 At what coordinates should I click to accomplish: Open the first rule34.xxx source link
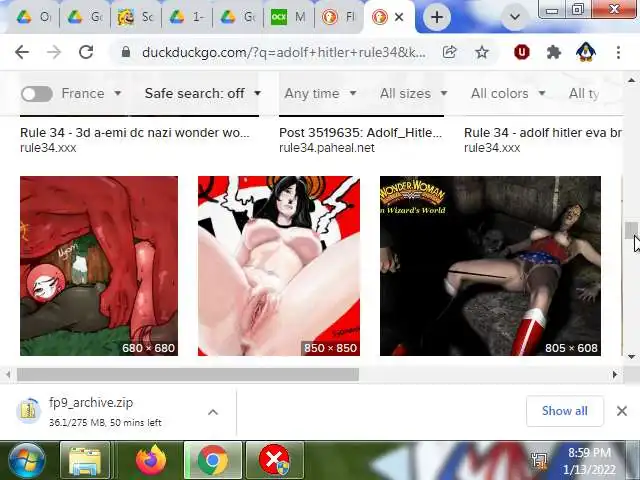pyautogui.click(x=48, y=148)
